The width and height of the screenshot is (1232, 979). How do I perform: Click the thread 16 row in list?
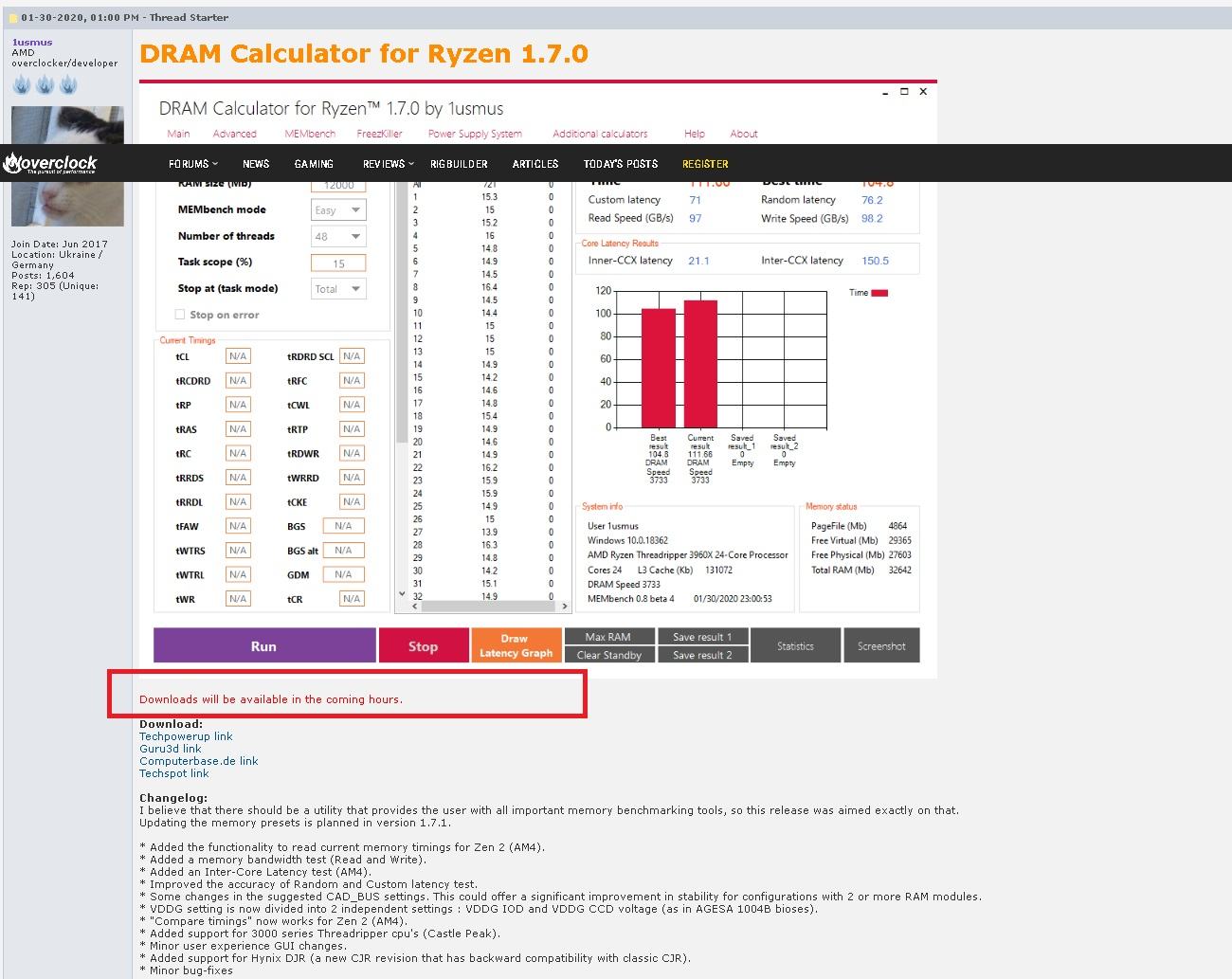point(483,390)
